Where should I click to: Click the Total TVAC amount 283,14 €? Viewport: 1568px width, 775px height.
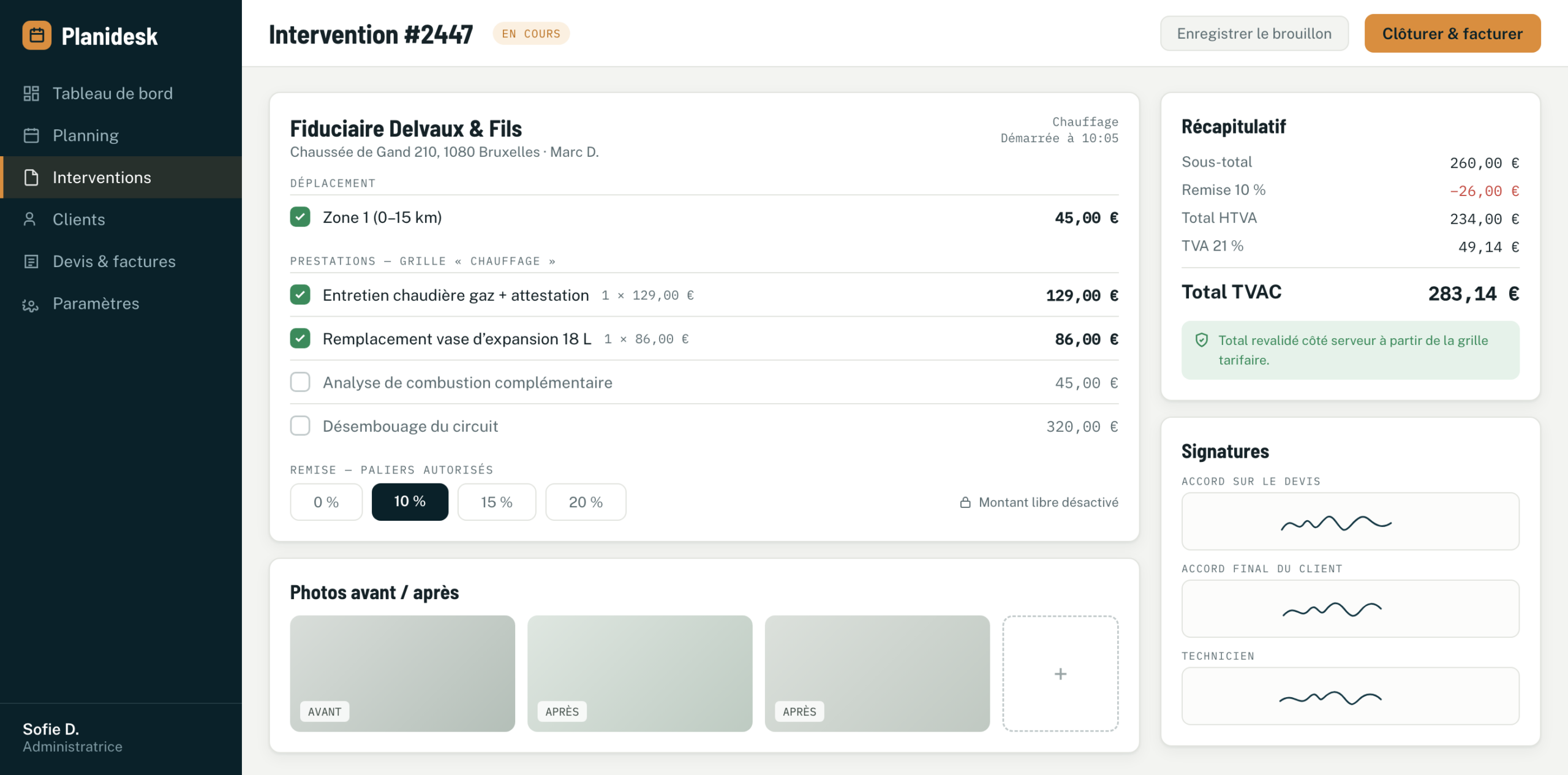click(x=1474, y=294)
